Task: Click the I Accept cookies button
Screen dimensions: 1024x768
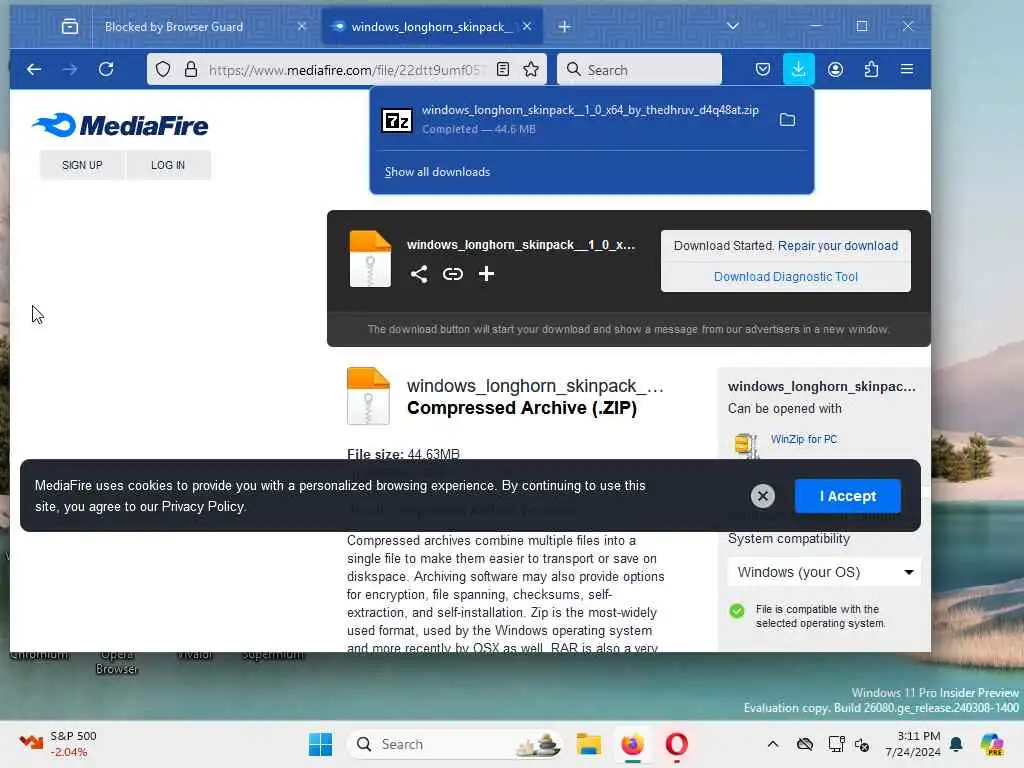Action: (x=847, y=496)
